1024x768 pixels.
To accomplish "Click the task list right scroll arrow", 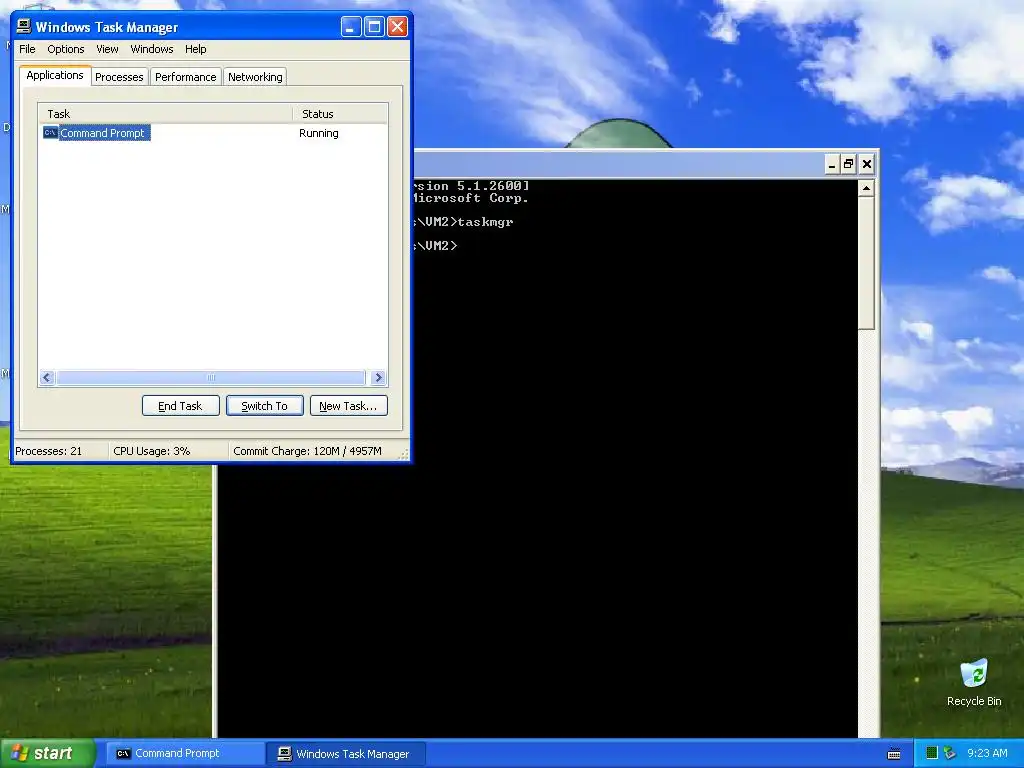I will pos(378,377).
